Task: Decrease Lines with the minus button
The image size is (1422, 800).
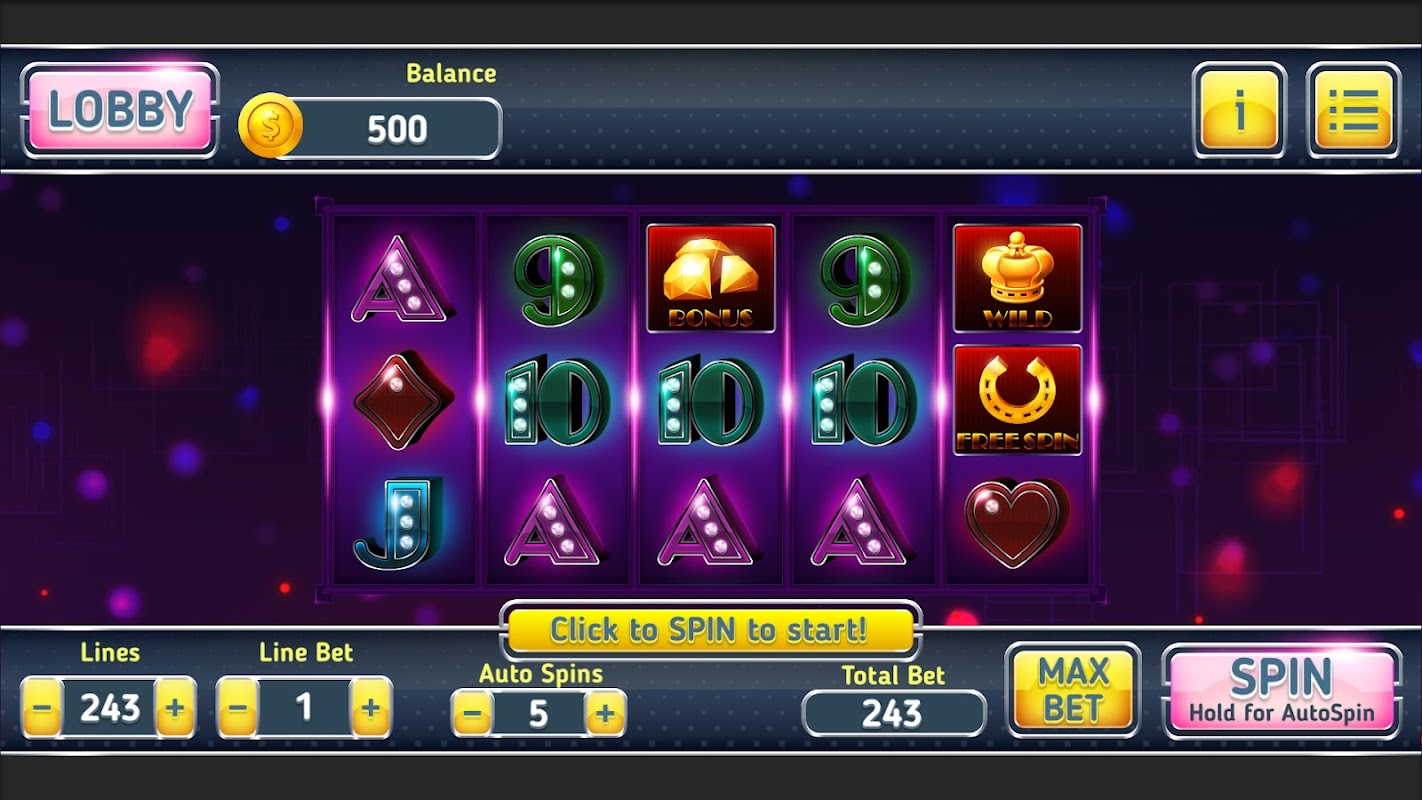Action: [41, 708]
